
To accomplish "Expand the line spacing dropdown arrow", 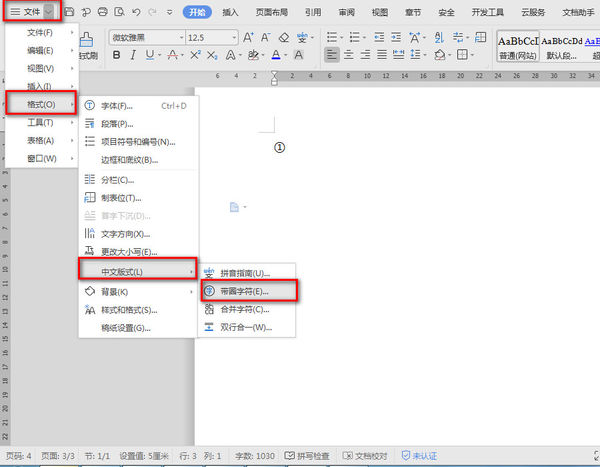I will (x=425, y=56).
